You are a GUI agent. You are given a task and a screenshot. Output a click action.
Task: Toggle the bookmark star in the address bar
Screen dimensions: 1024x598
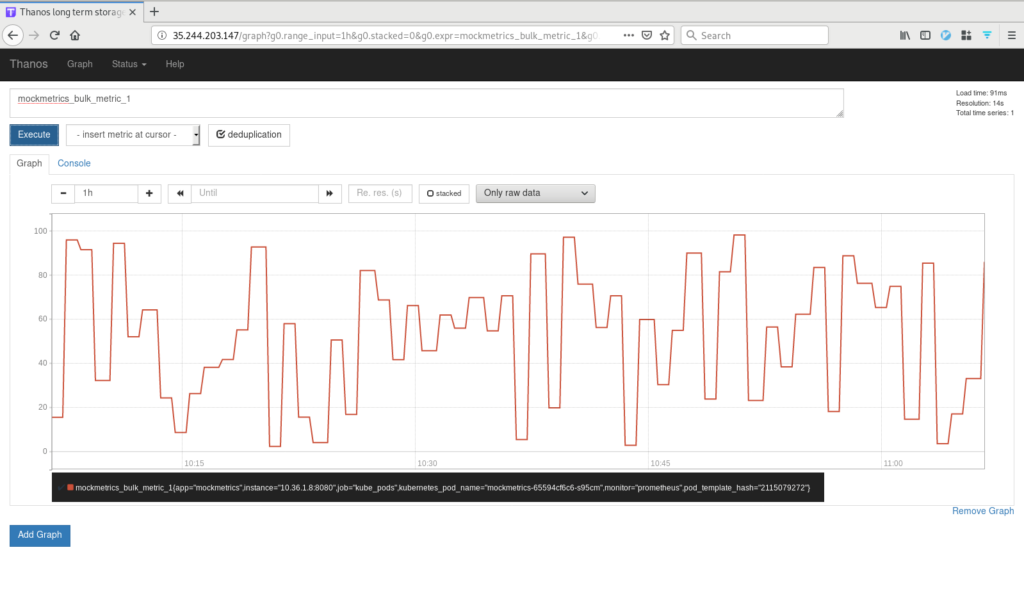pyautogui.click(x=665, y=34)
